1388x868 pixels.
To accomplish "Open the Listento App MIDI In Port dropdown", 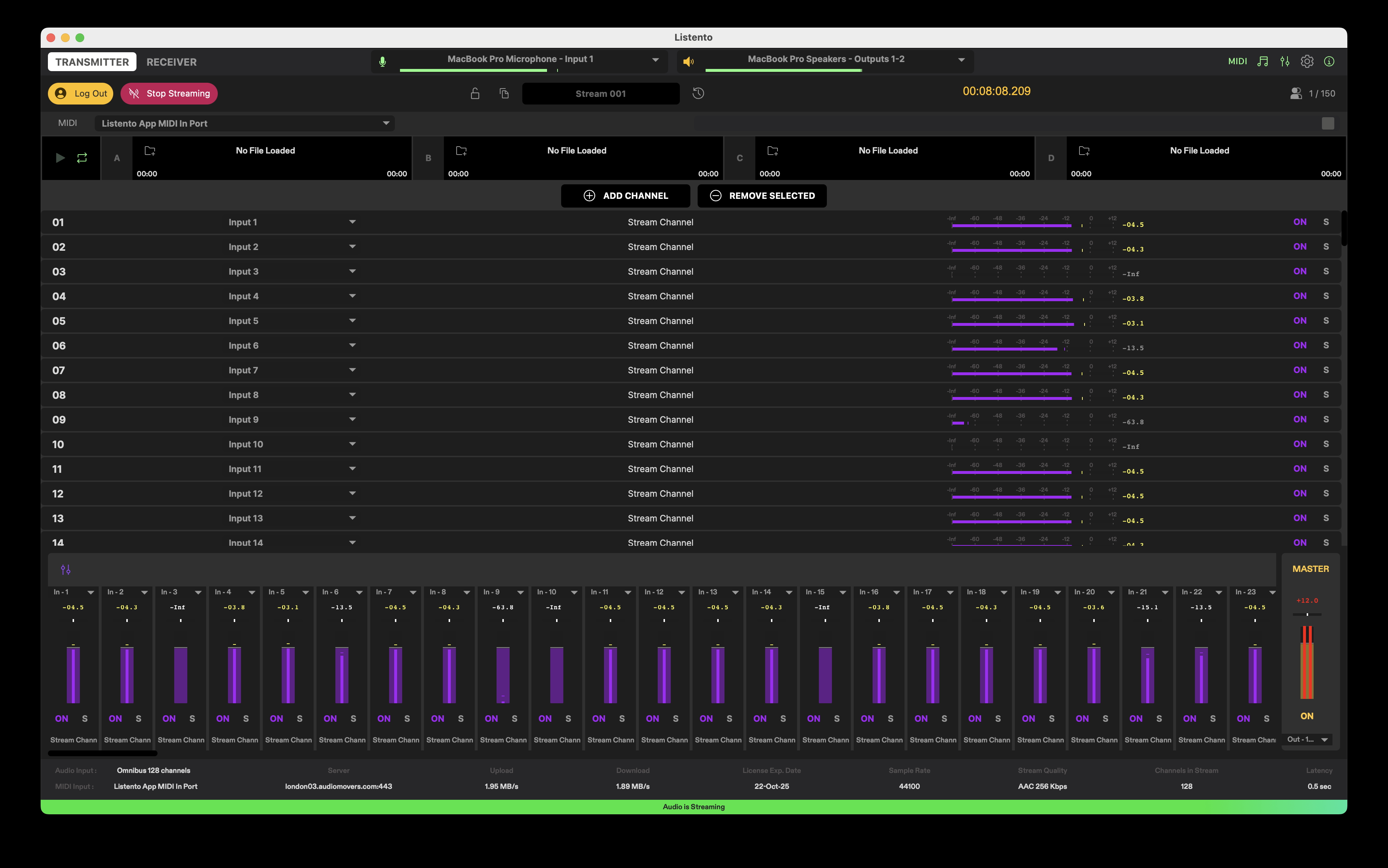I will click(386, 123).
